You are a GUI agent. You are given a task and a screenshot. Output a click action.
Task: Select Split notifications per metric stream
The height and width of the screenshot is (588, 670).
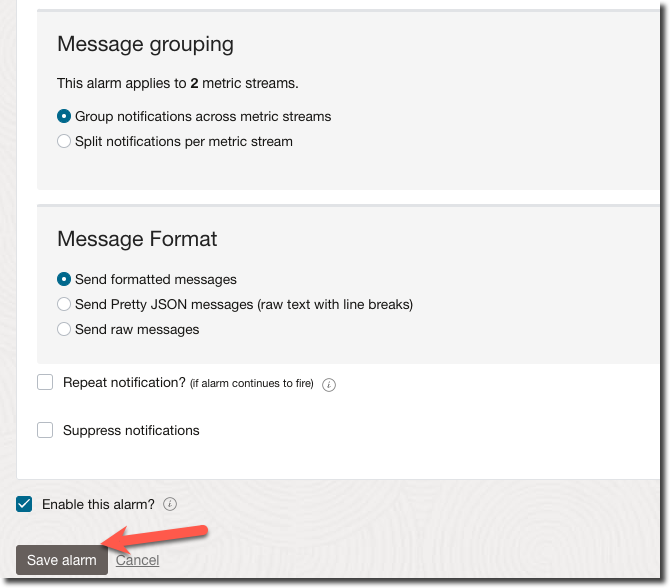pyautogui.click(x=64, y=141)
